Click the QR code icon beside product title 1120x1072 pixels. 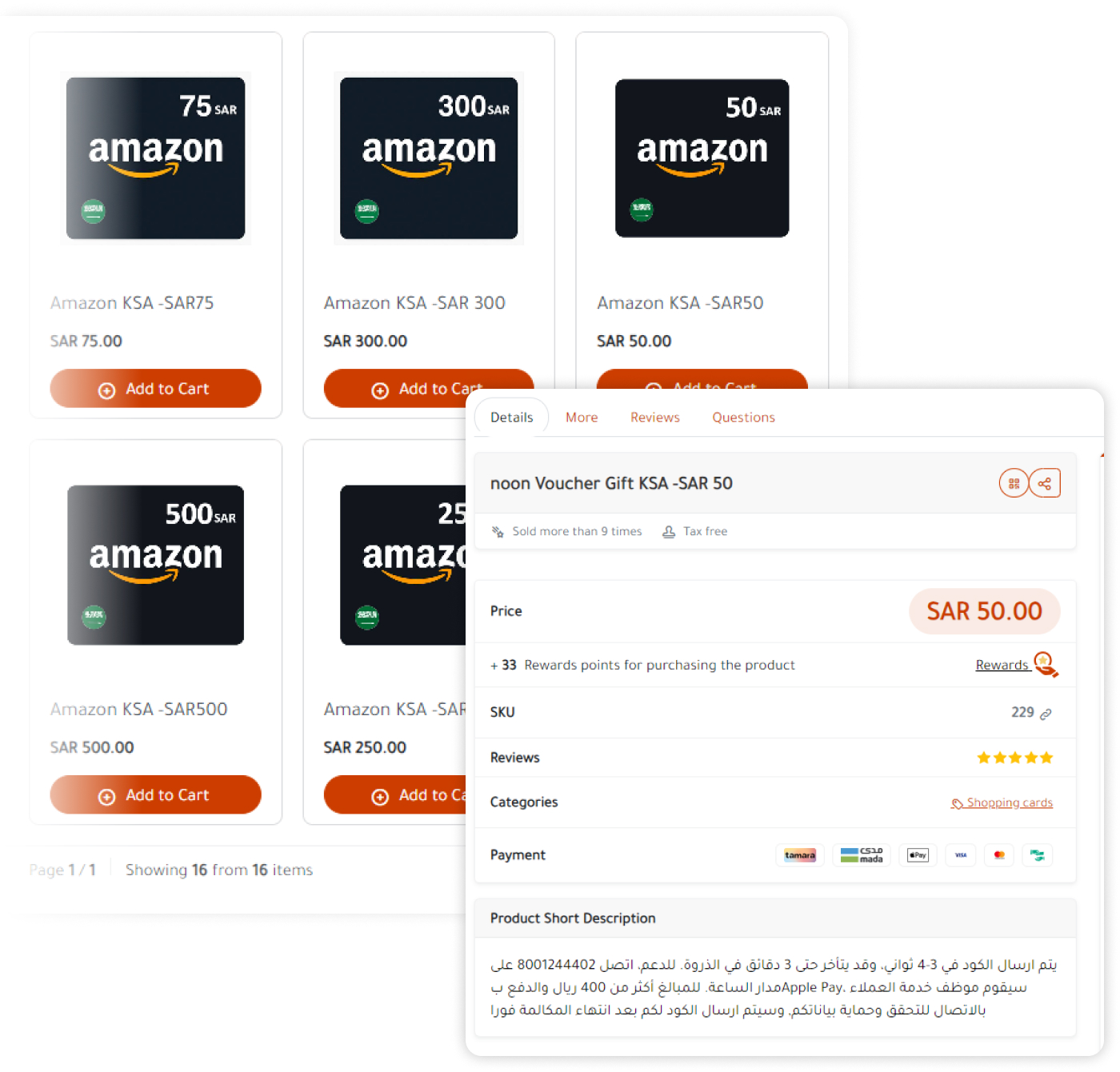(1014, 483)
